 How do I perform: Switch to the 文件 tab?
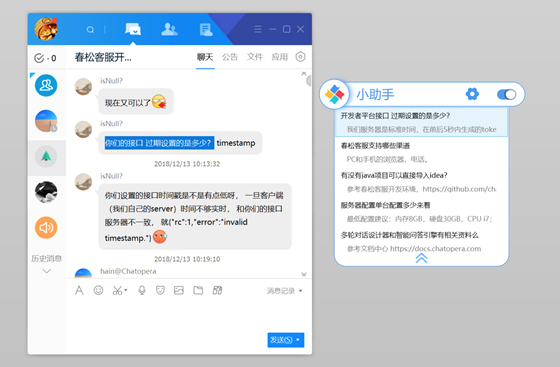pyautogui.click(x=255, y=57)
